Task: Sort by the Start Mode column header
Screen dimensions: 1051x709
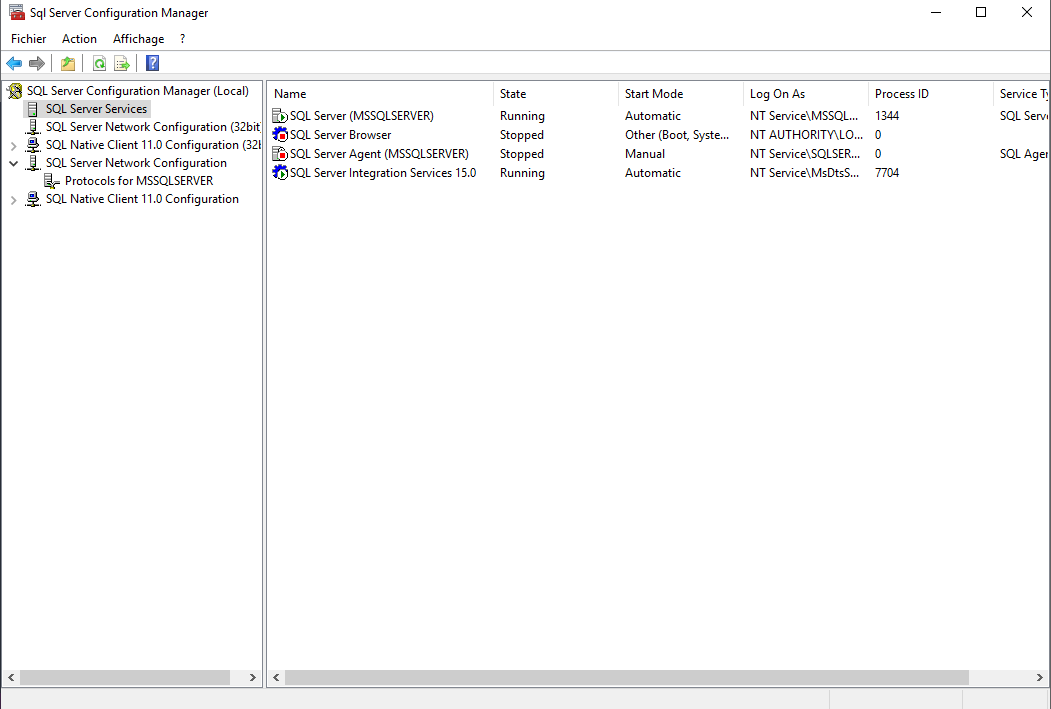Action: 681,94
